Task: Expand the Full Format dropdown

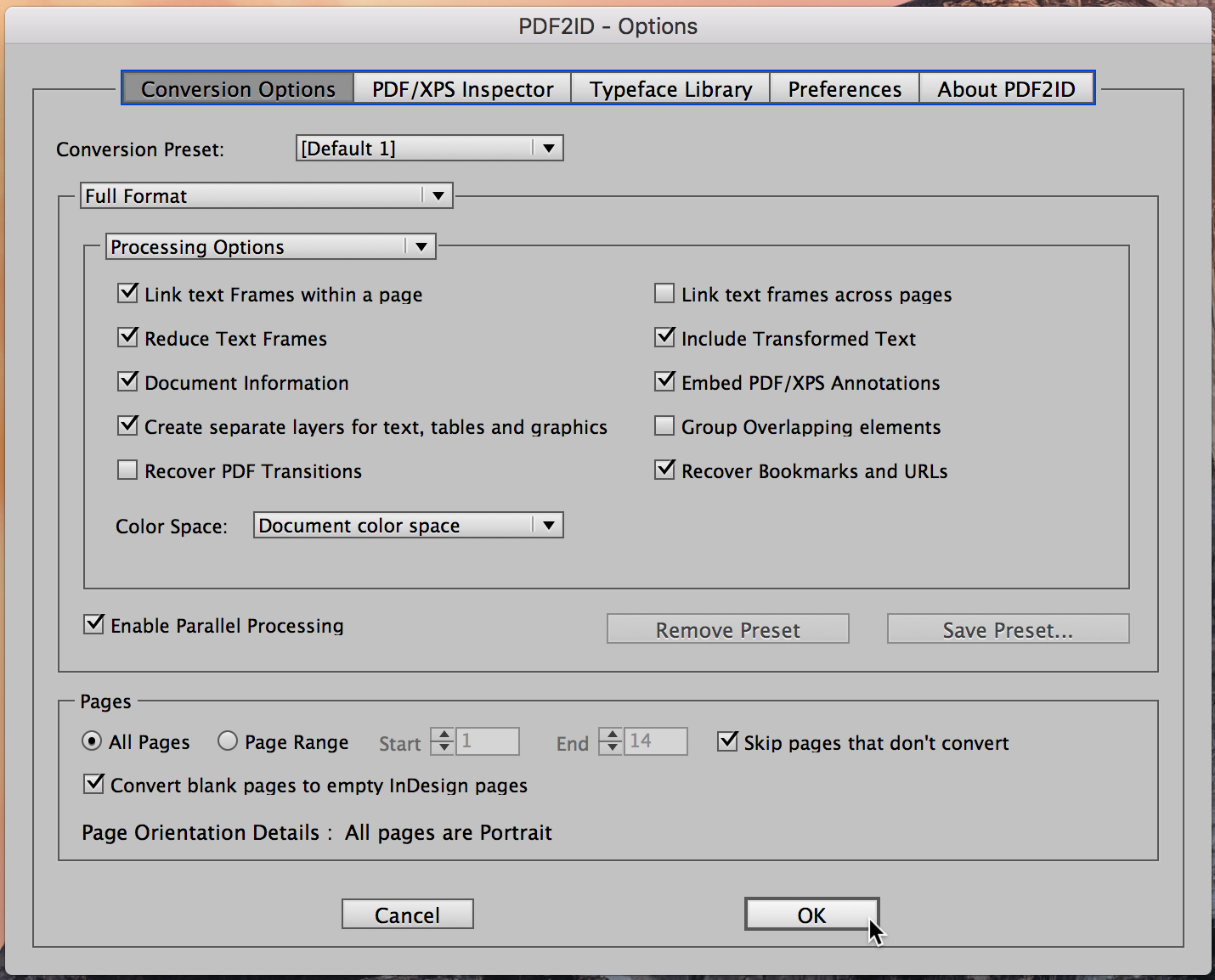Action: pos(267,196)
